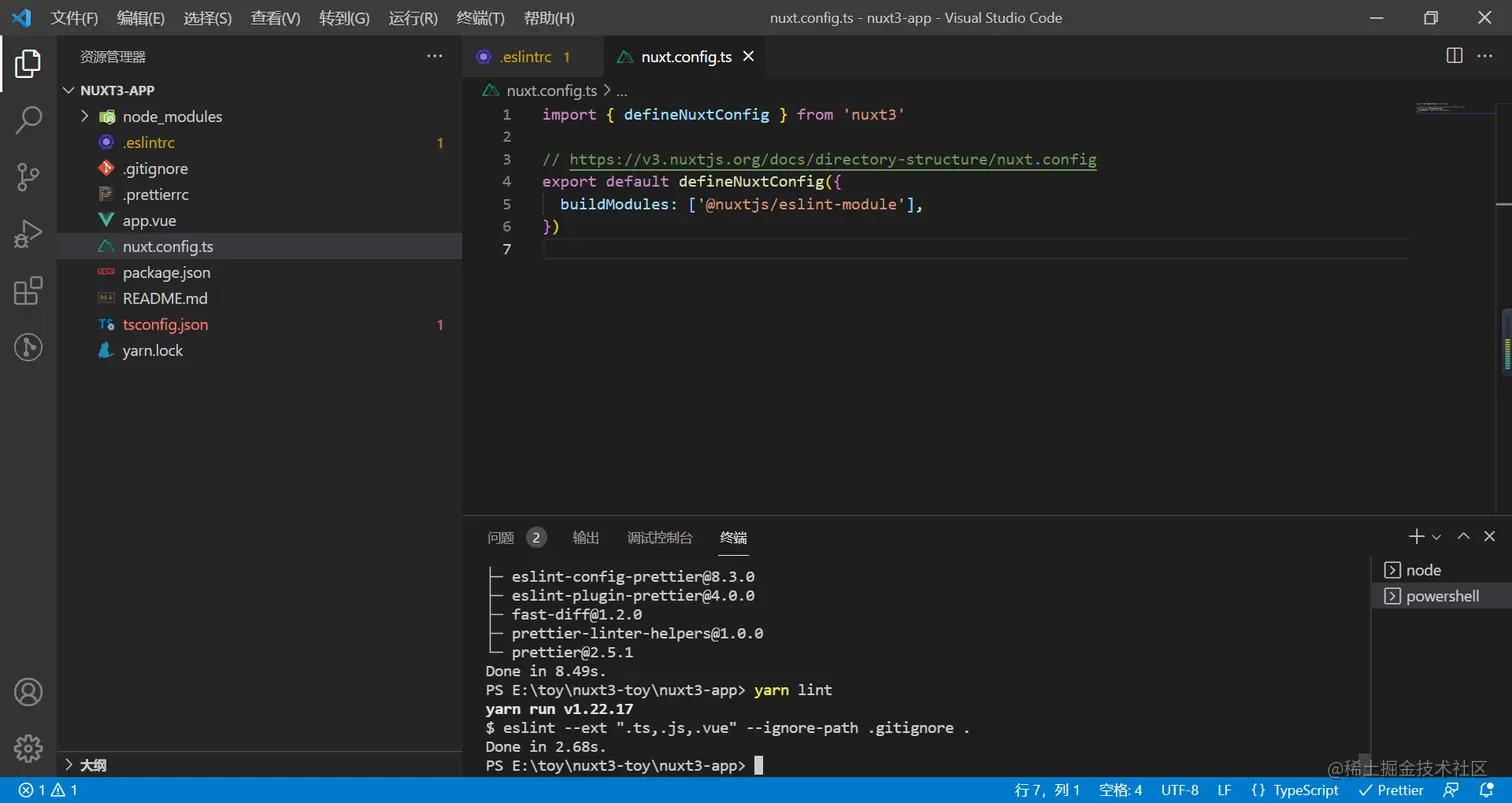Open the 终端(T) menu
Viewport: 1512px width, 803px height.
[480, 18]
